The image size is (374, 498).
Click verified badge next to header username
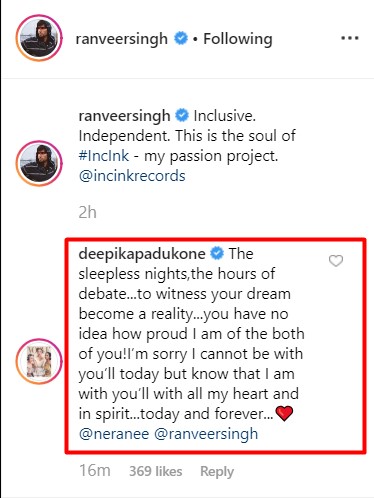point(181,38)
